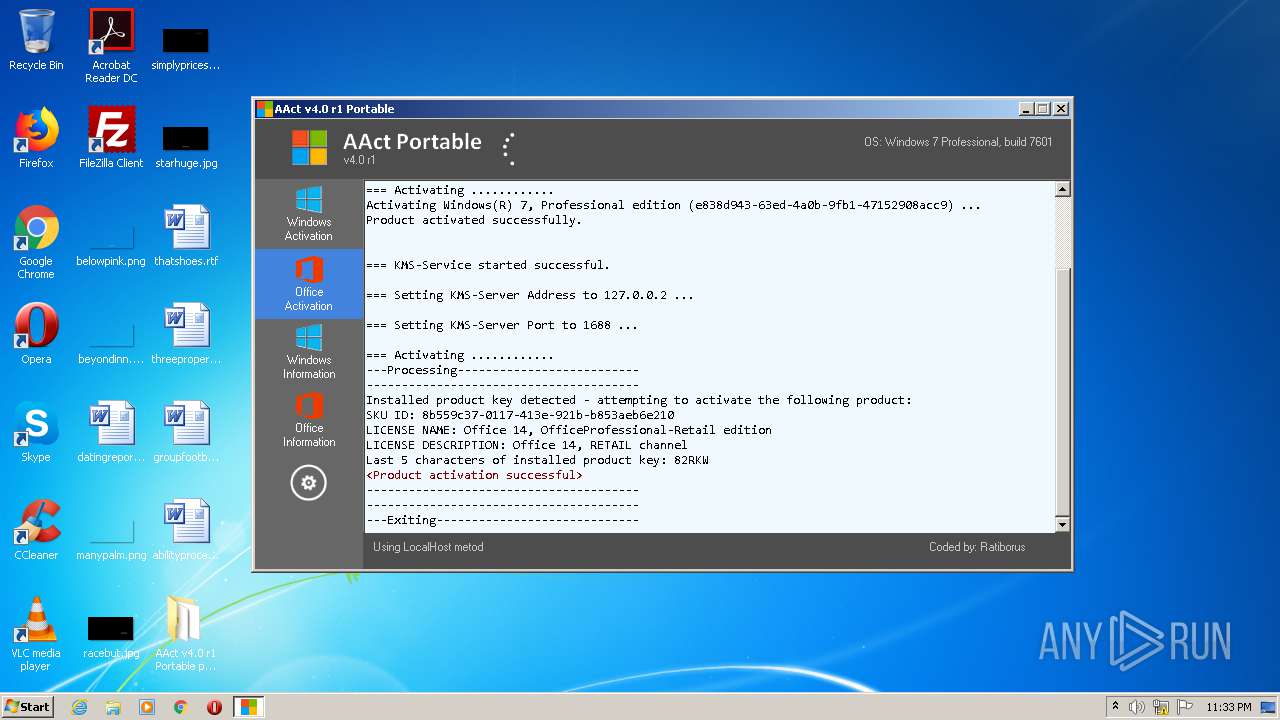The height and width of the screenshot is (720, 1280).
Task: Click 'Product activation successful' log line
Action: point(474,475)
